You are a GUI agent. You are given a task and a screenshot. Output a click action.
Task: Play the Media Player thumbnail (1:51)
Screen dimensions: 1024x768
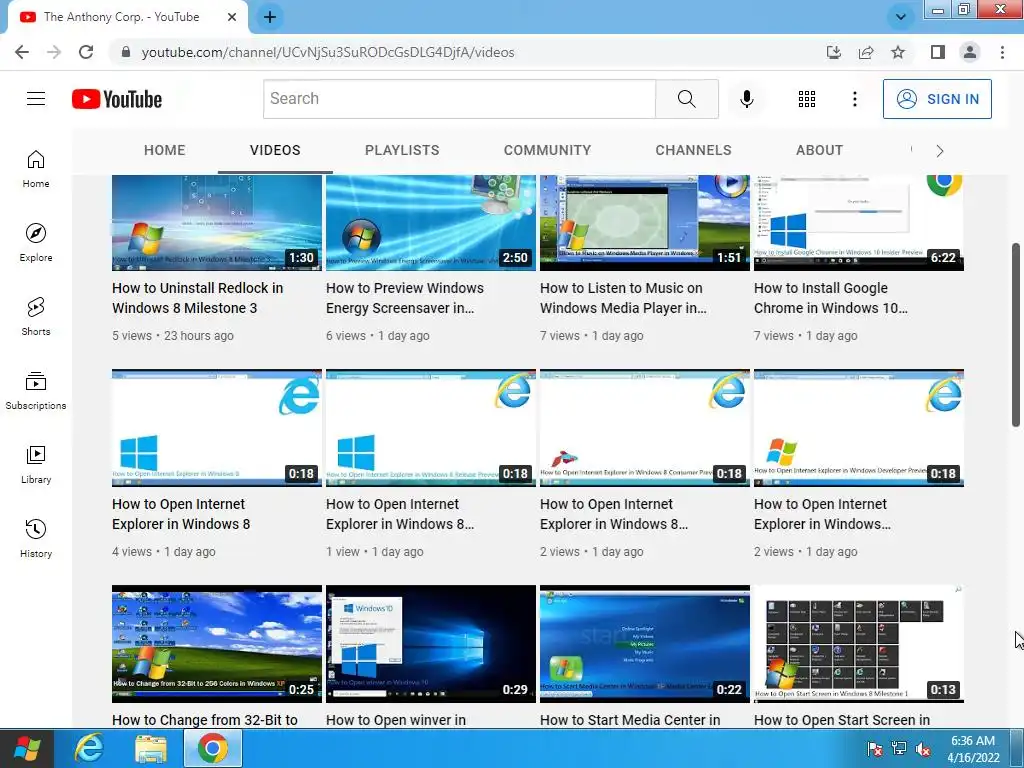[x=645, y=223]
